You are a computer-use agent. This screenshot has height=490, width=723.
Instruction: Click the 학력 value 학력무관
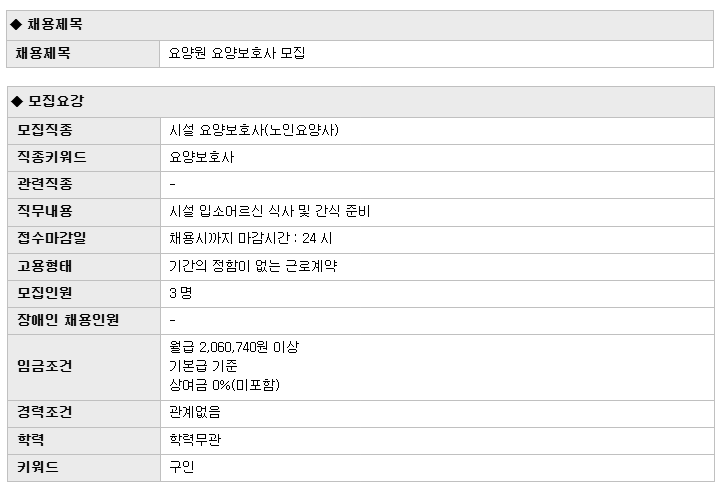[x=195, y=439]
